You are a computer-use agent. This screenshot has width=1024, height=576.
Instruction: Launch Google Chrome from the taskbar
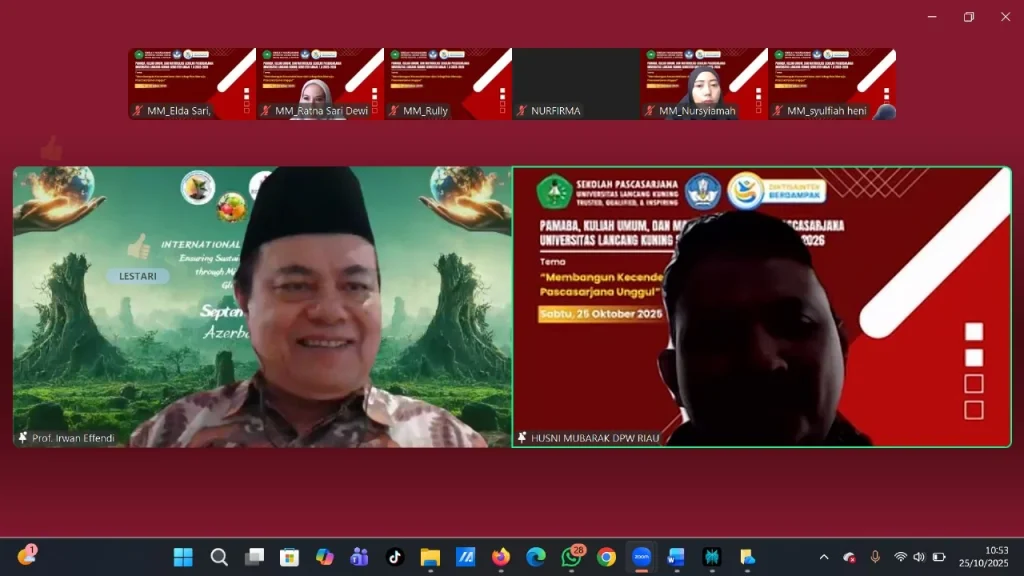[x=606, y=557]
